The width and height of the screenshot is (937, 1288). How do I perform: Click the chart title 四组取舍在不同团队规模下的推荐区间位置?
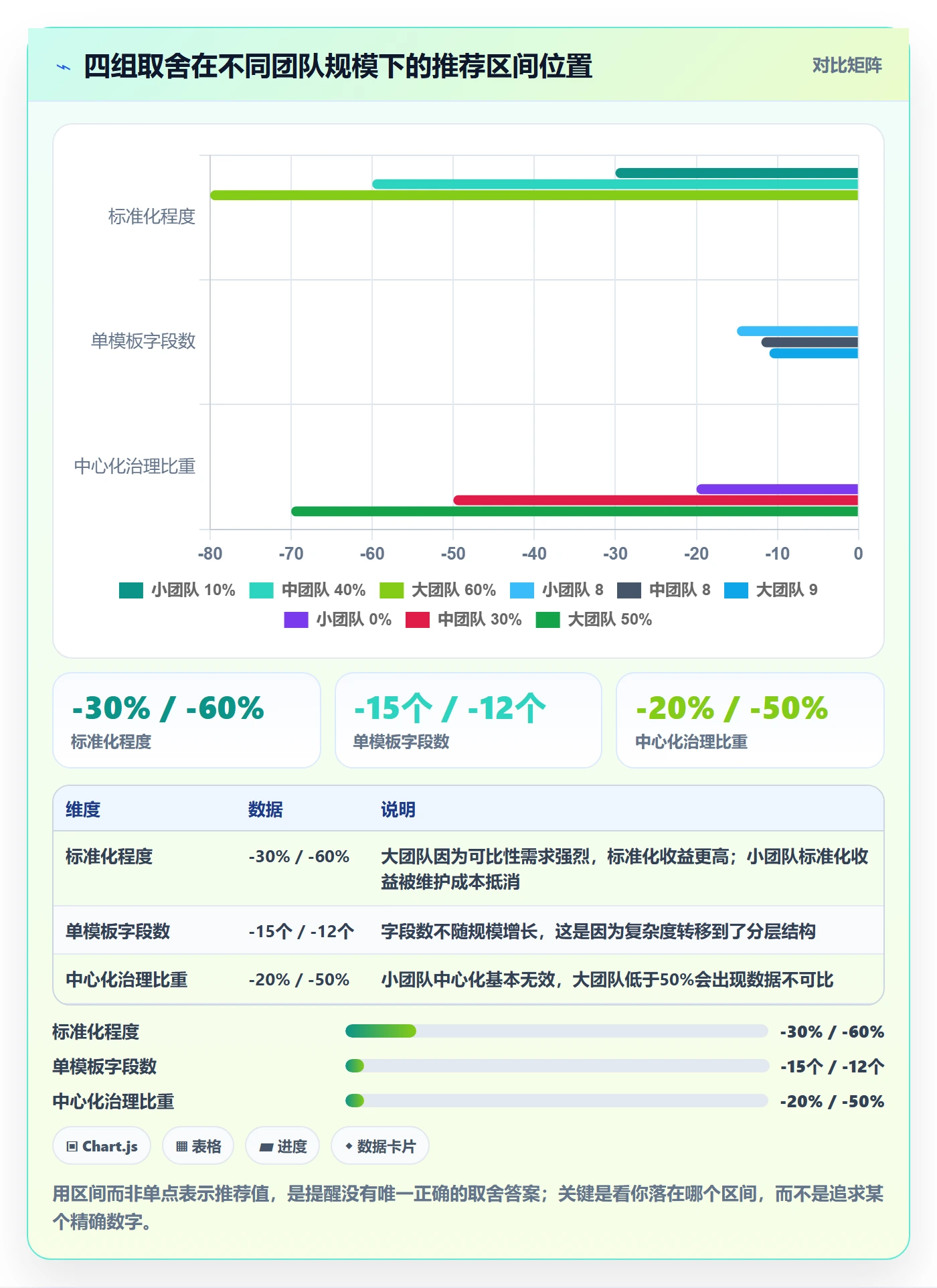click(338, 66)
